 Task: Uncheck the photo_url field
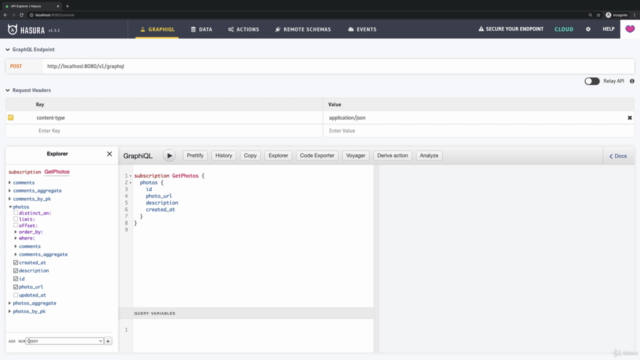pos(16,287)
